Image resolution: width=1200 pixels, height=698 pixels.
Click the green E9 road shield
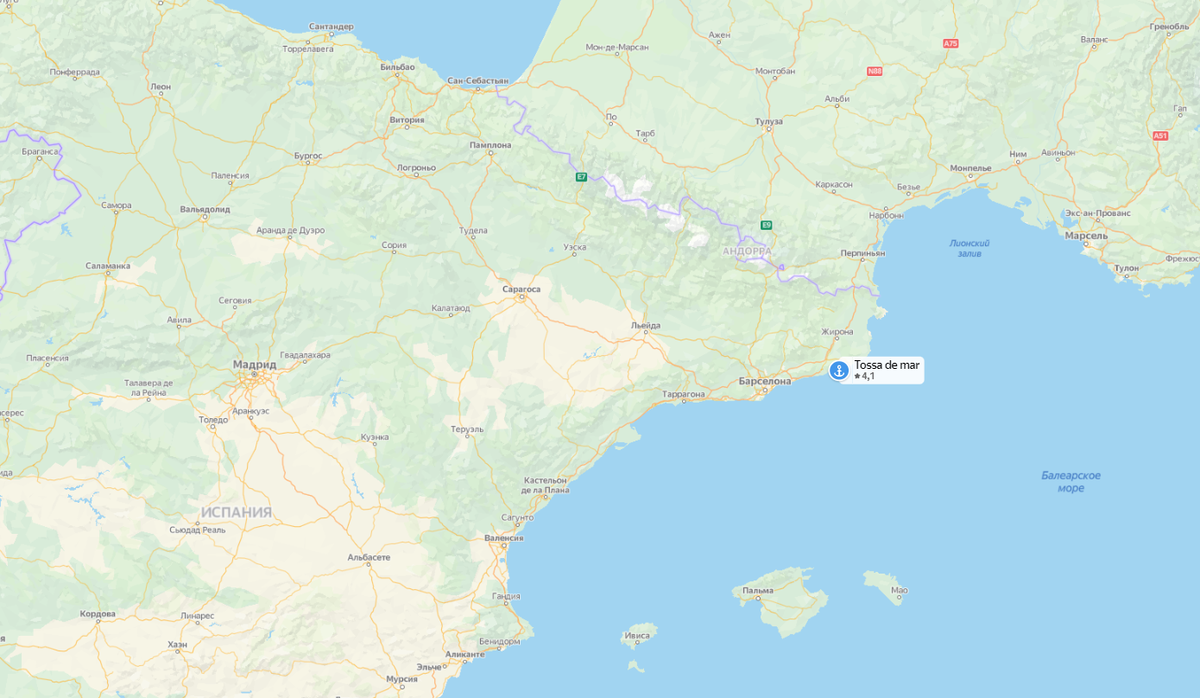click(x=766, y=225)
